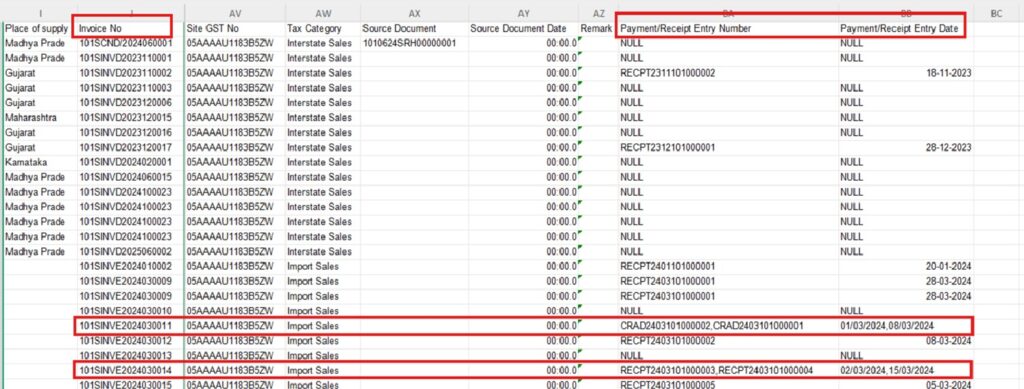1024x389 pixels.
Task: Select date cell 01/03/2024,08/03/2024
Action: (906, 326)
